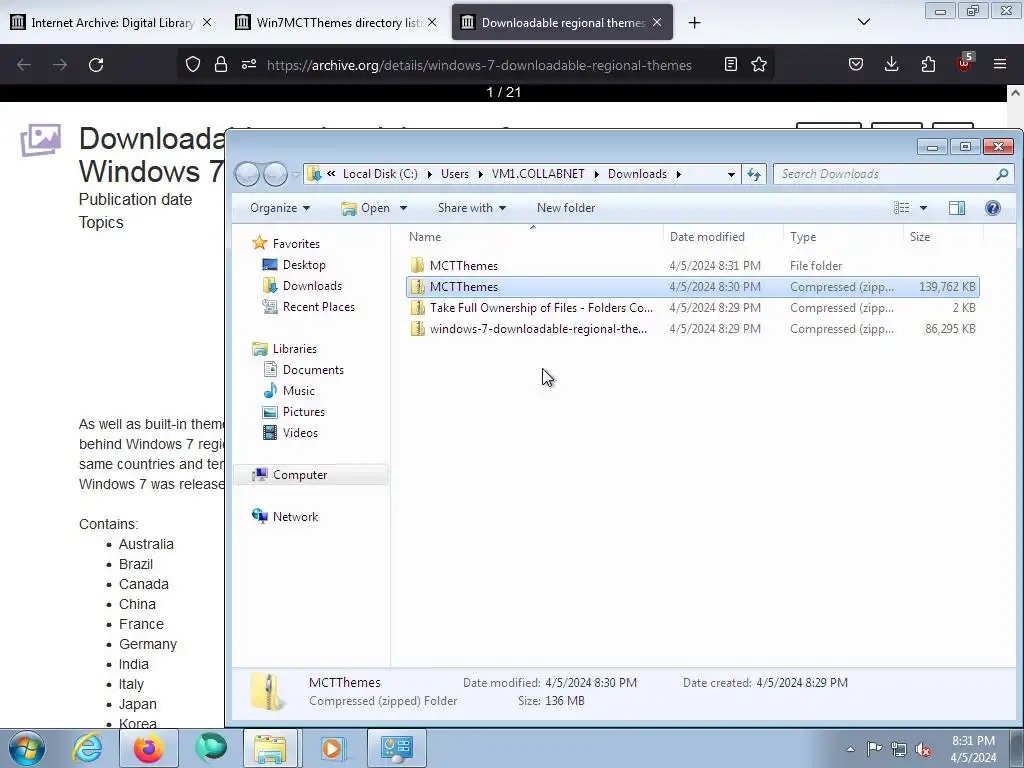The height and width of the screenshot is (768, 1024).
Task: Launch Internet Explorer from the taskbar
Action: tap(87, 748)
